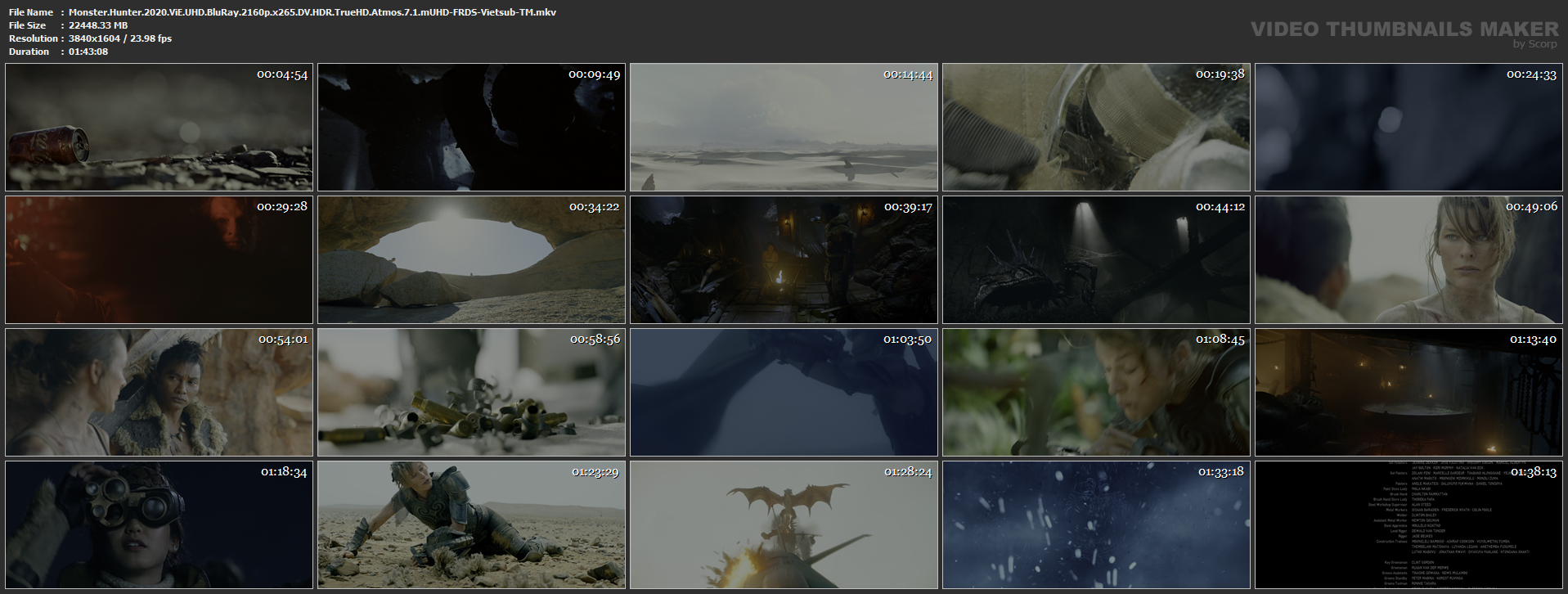Select the blue silhouette thumbnail at 01:03:50
Screen dimensions: 1568x594
click(784, 392)
